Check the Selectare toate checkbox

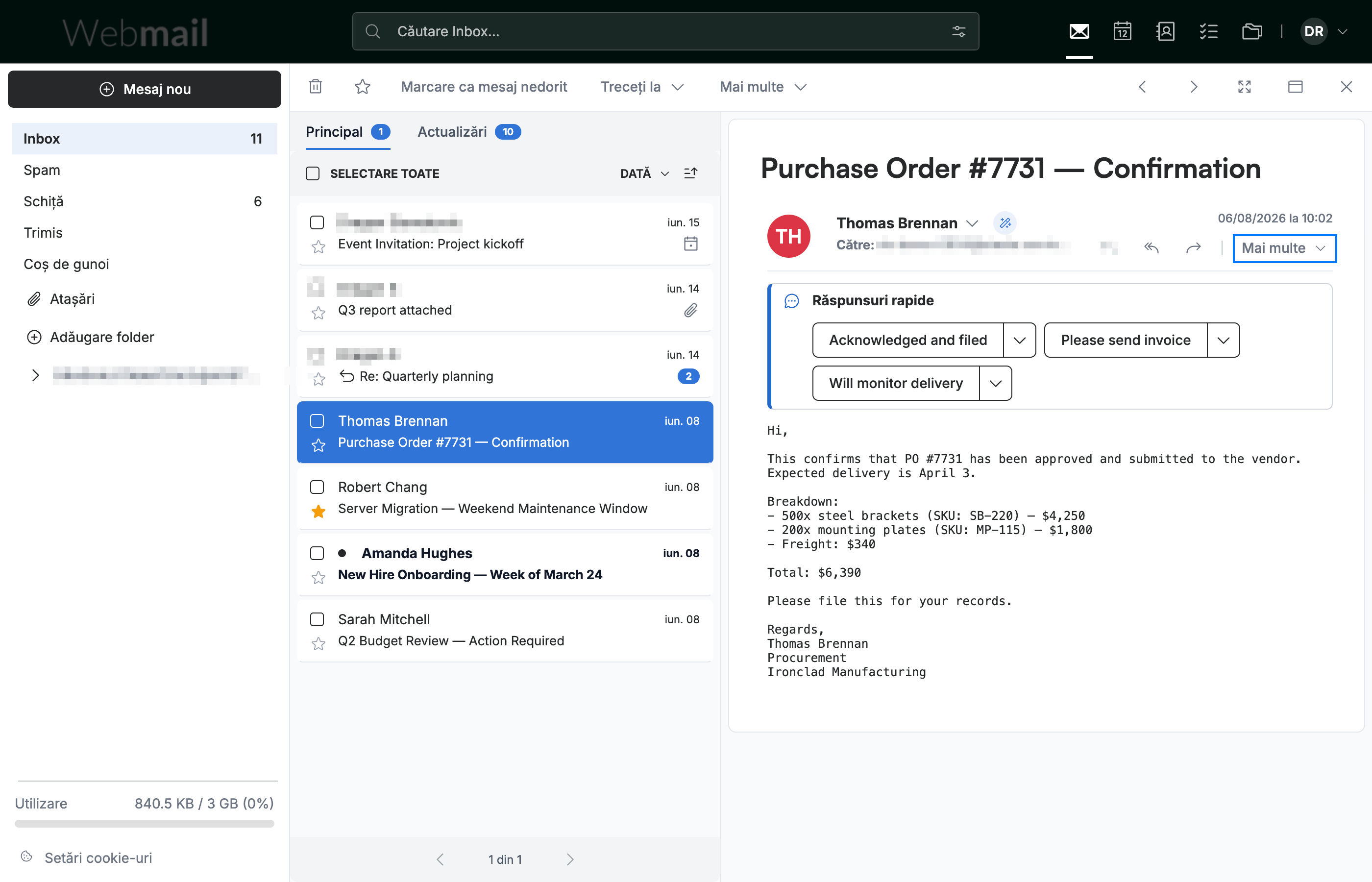[x=313, y=173]
